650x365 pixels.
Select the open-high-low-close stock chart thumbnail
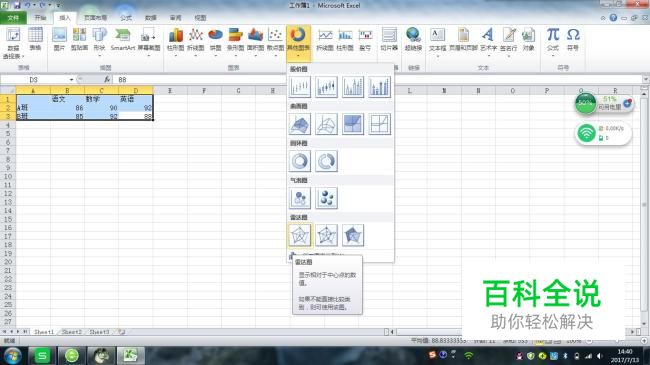coord(326,87)
